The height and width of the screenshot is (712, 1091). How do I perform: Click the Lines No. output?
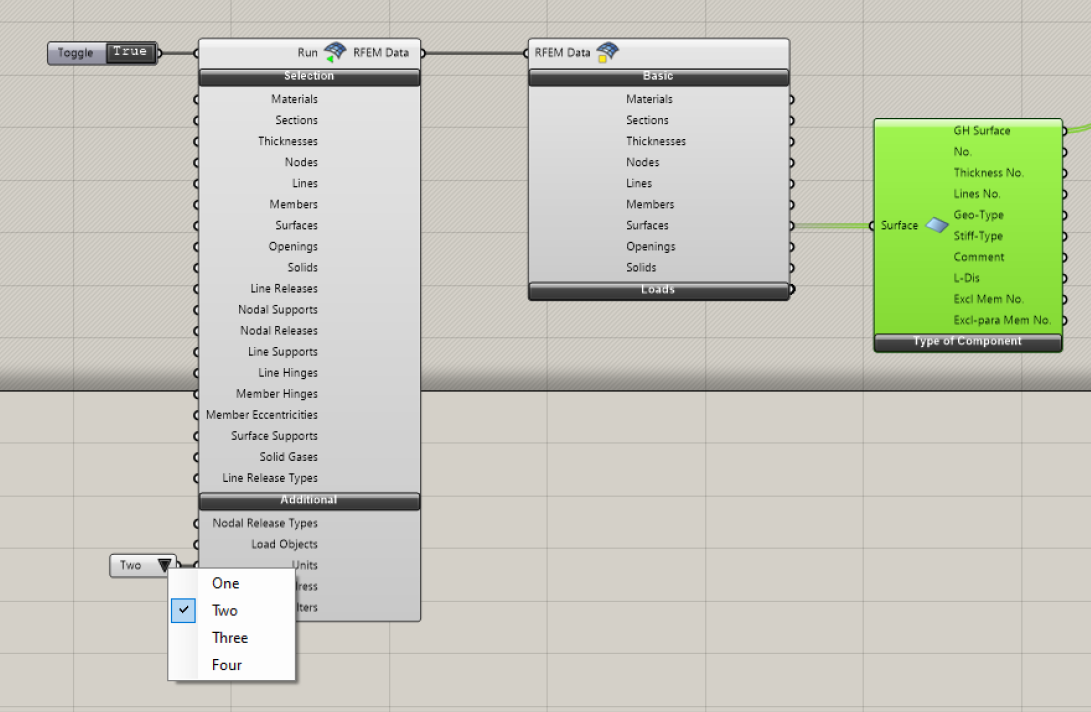(x=976, y=194)
